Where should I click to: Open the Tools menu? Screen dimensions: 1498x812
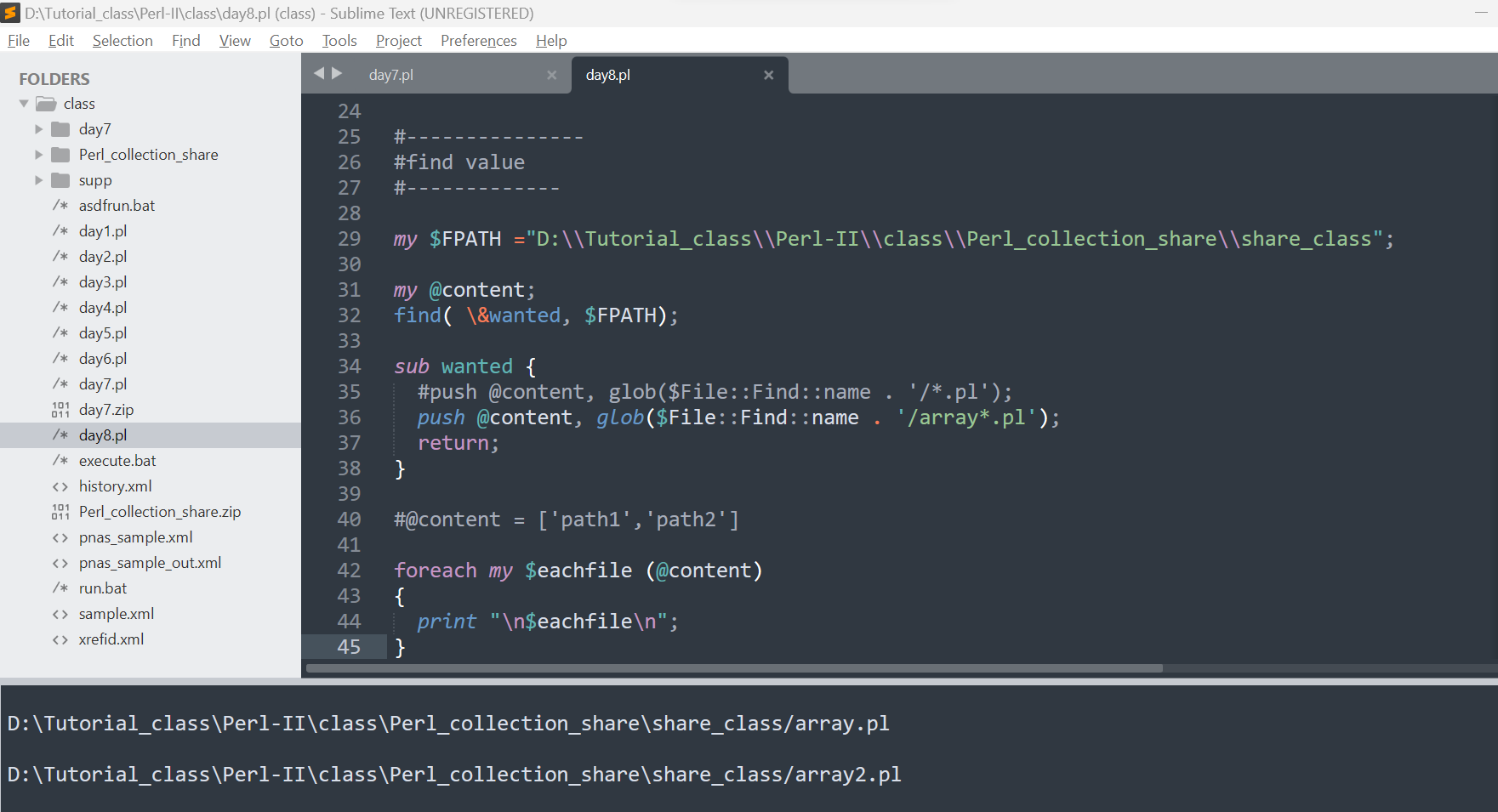(339, 41)
